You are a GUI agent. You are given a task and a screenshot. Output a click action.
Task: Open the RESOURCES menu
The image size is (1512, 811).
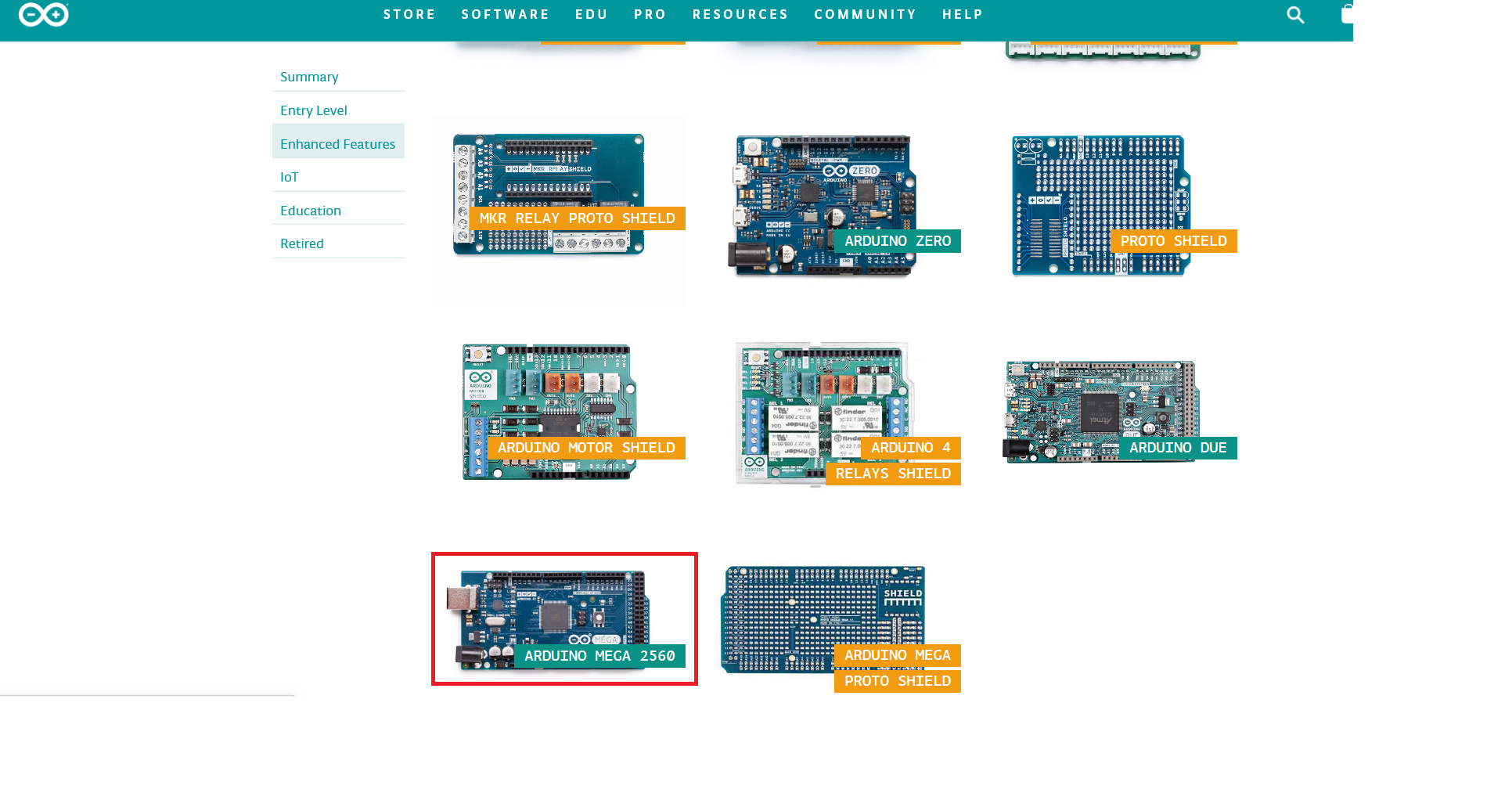[x=740, y=14]
